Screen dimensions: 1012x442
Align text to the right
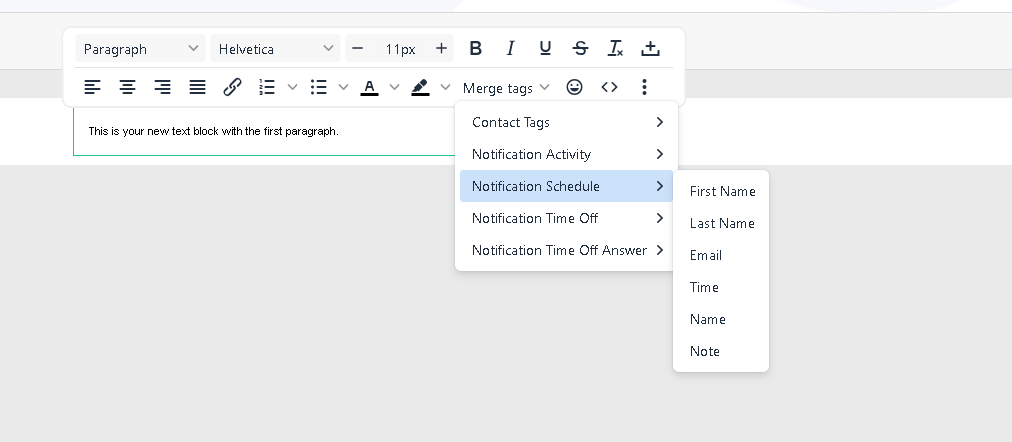[x=162, y=88]
